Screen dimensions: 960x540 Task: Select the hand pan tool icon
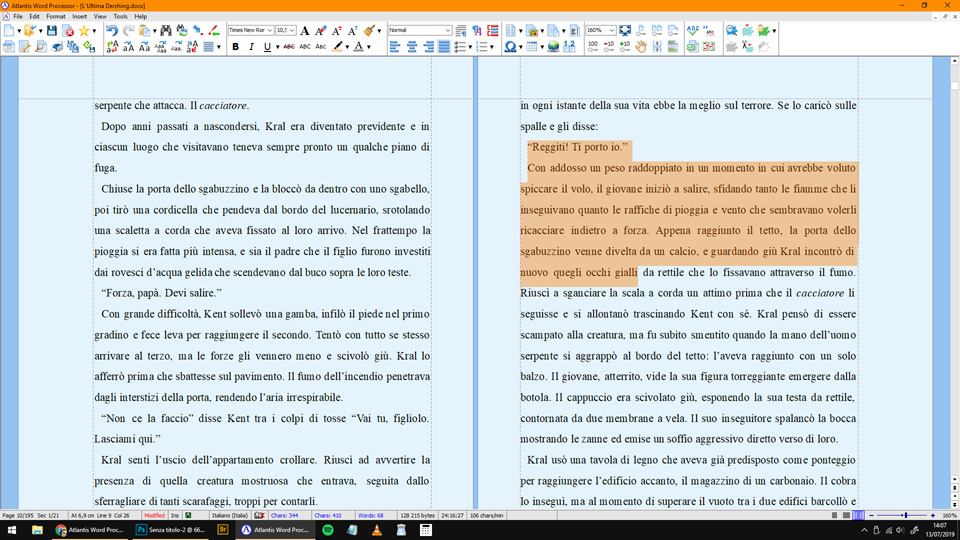(x=641, y=47)
